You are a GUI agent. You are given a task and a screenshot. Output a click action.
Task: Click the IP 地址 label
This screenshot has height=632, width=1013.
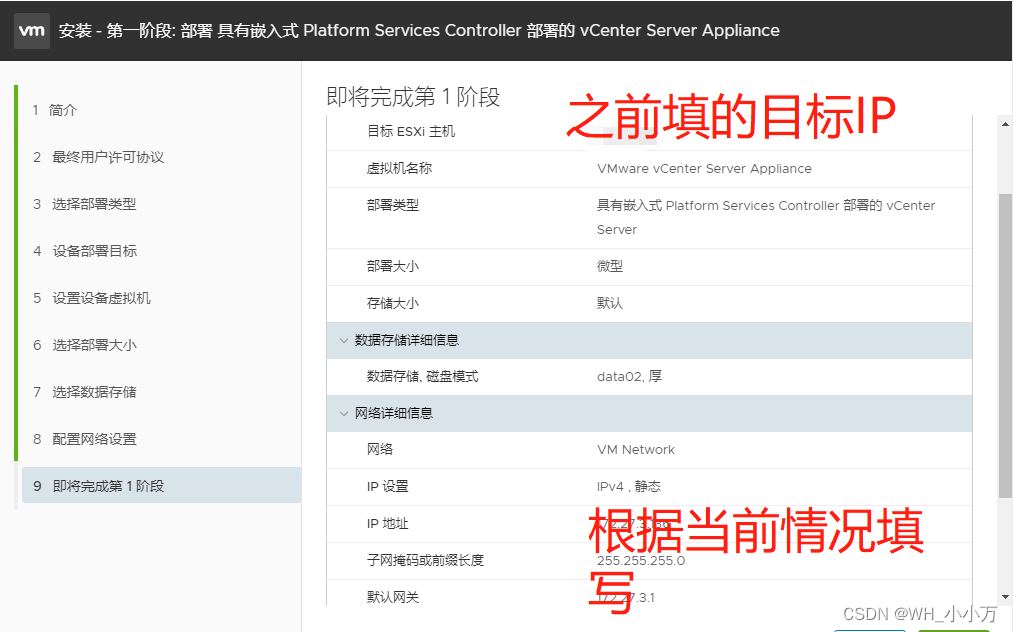388,524
